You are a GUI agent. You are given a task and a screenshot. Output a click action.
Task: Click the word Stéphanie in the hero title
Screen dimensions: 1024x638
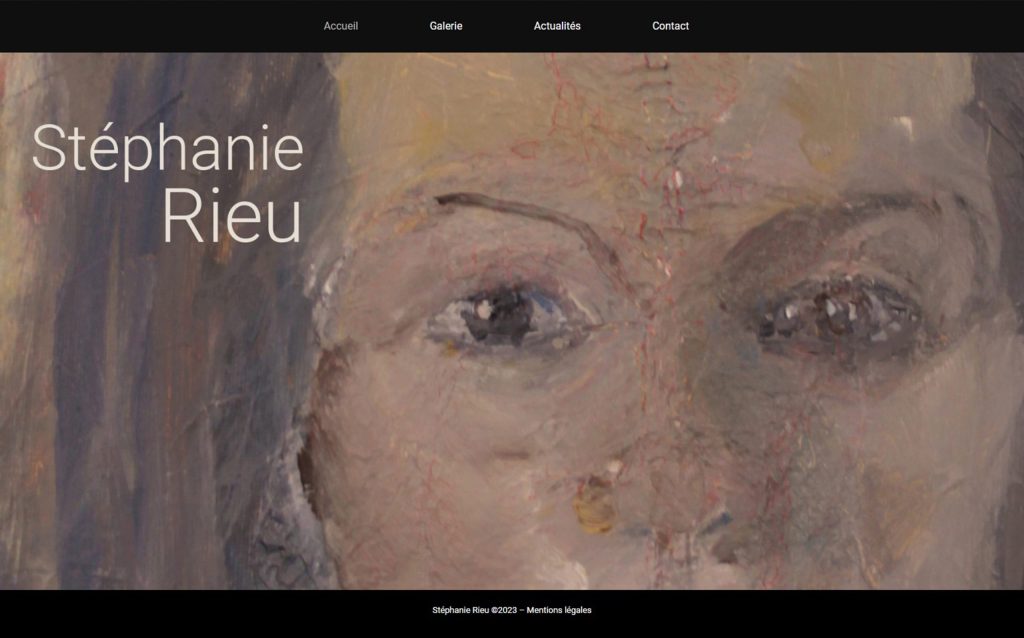click(x=168, y=149)
